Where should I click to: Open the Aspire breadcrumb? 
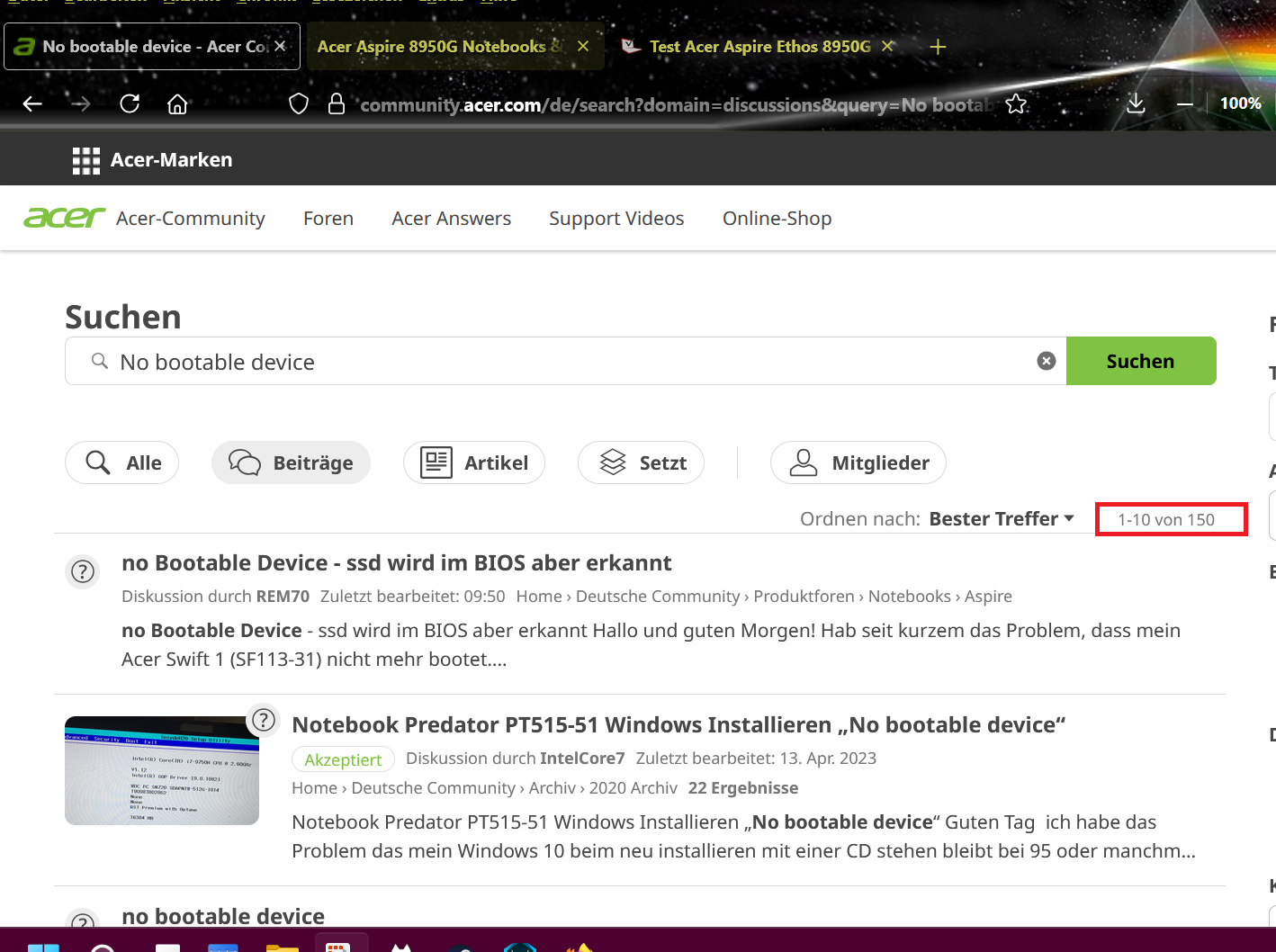[988, 597]
